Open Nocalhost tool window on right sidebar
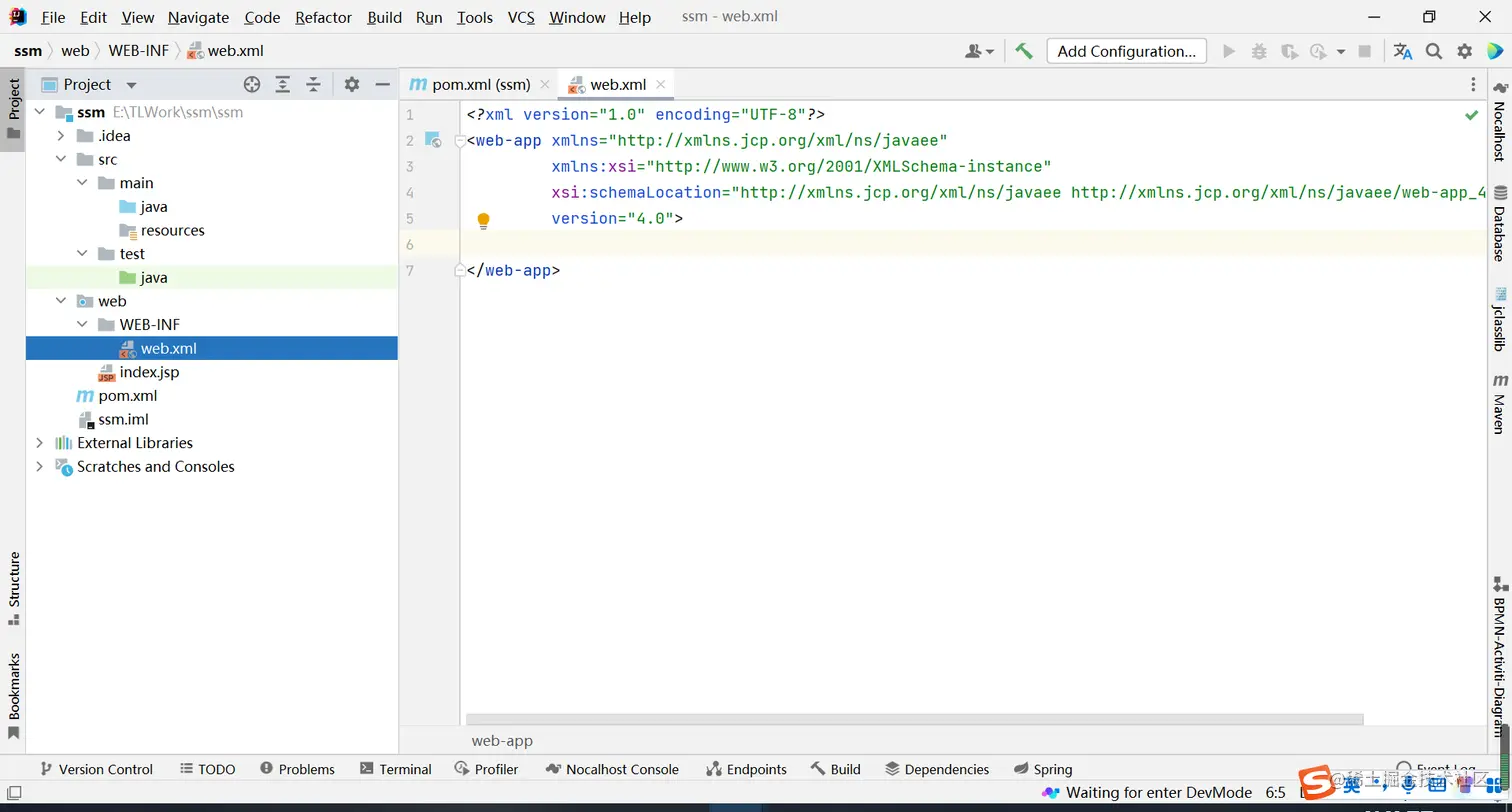 (x=1499, y=122)
